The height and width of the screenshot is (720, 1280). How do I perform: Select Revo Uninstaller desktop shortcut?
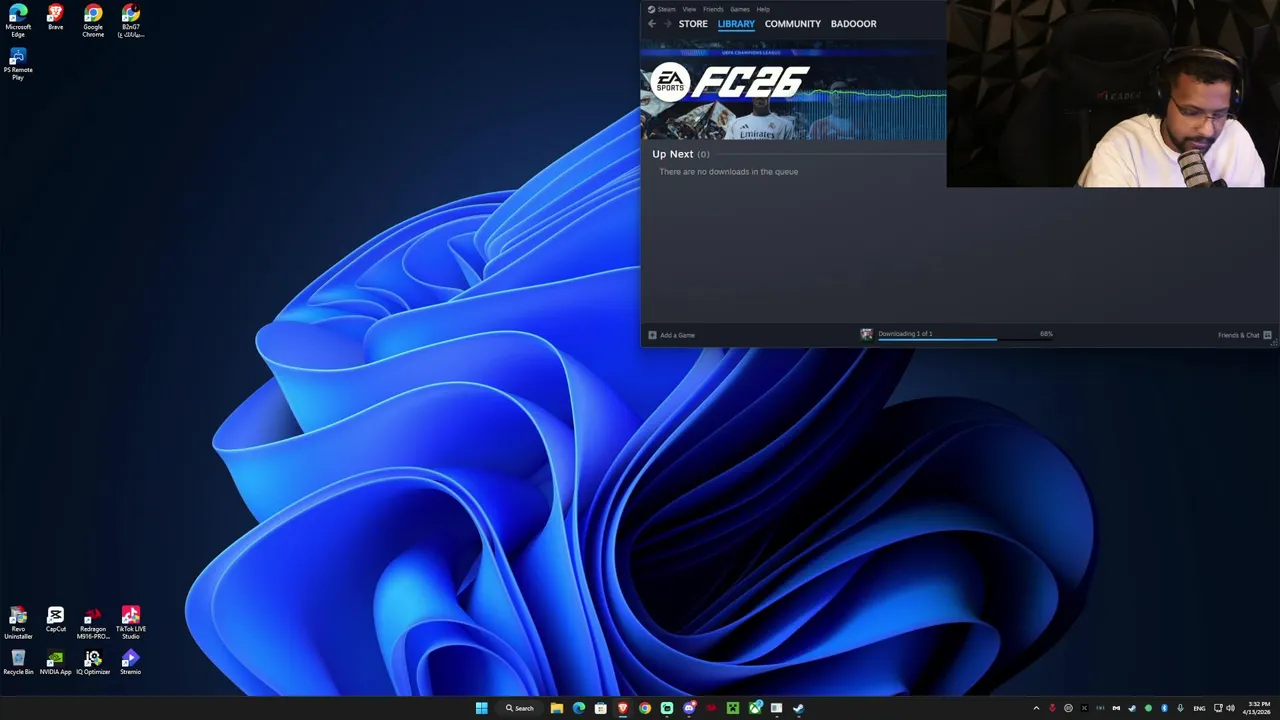[x=18, y=623]
